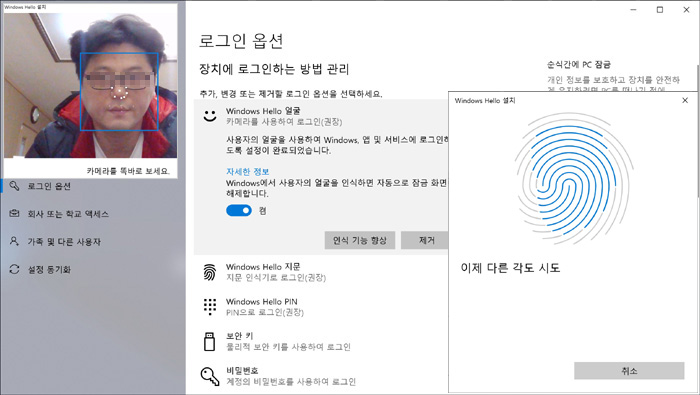Click the 카메라를 똑바로 보세요 caption

click(128, 171)
